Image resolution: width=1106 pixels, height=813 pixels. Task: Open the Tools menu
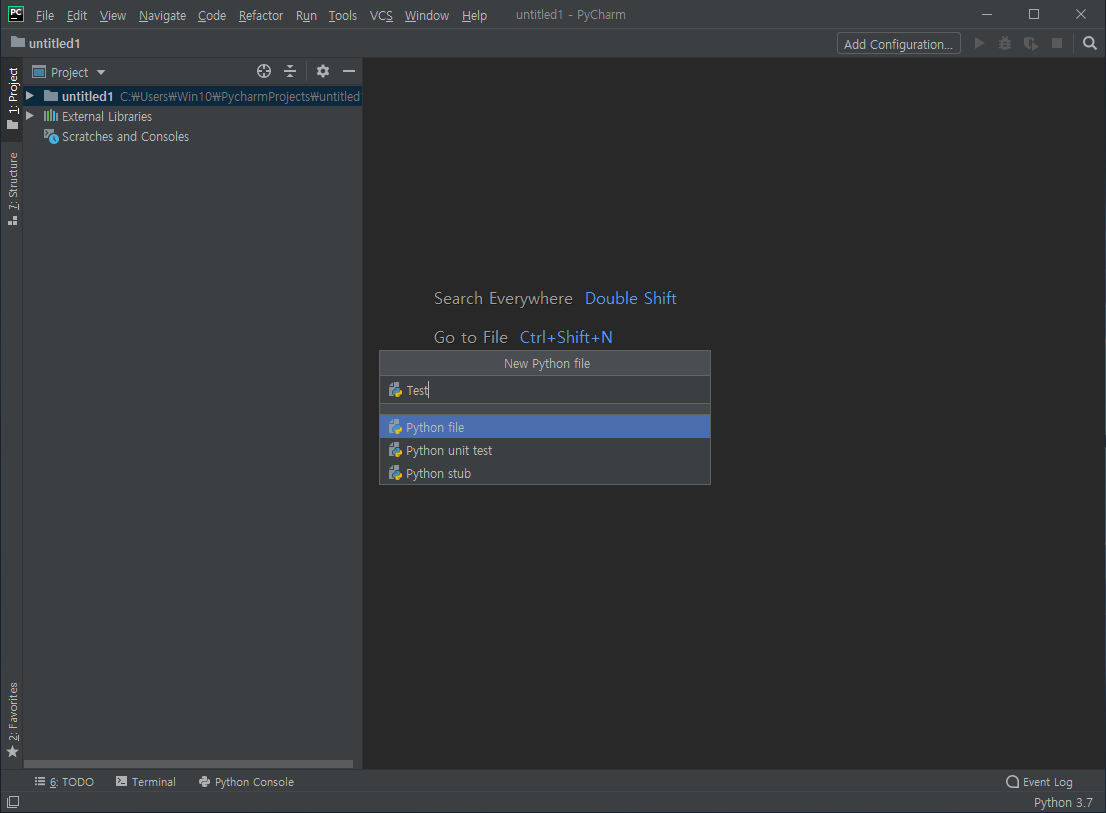(x=343, y=16)
